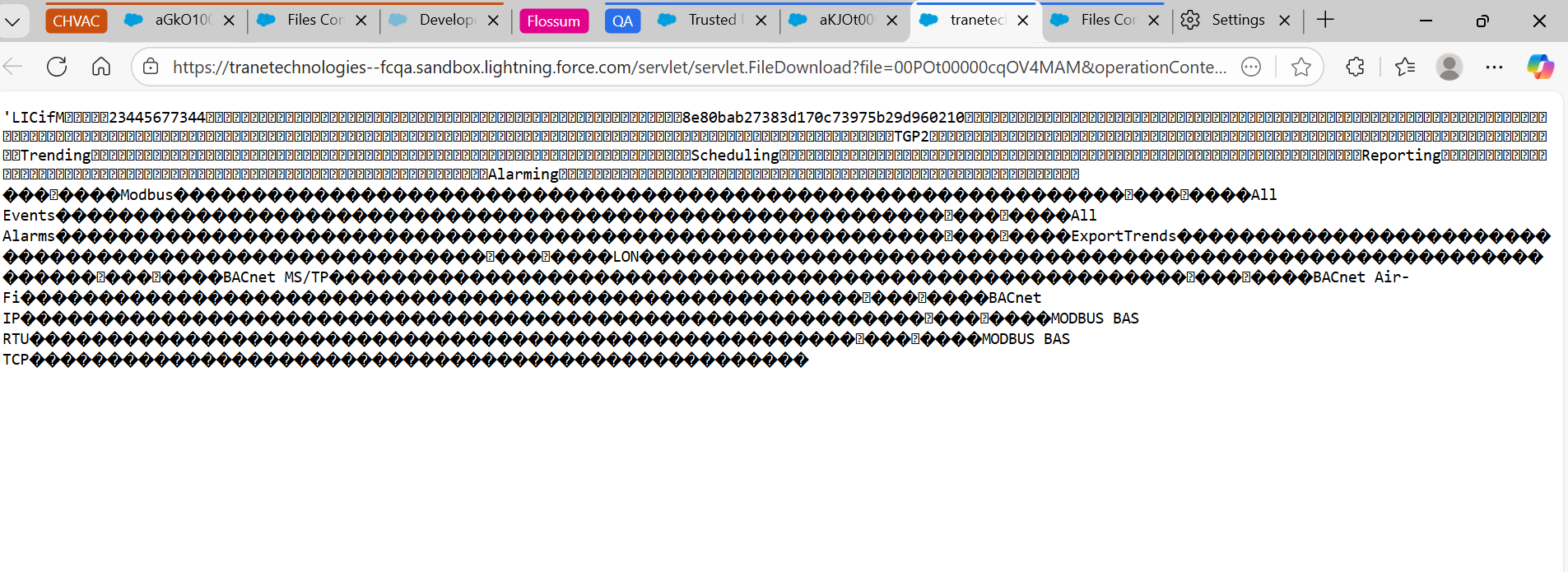Select the QA tab group label
The height and width of the screenshot is (572, 1568).
623,21
